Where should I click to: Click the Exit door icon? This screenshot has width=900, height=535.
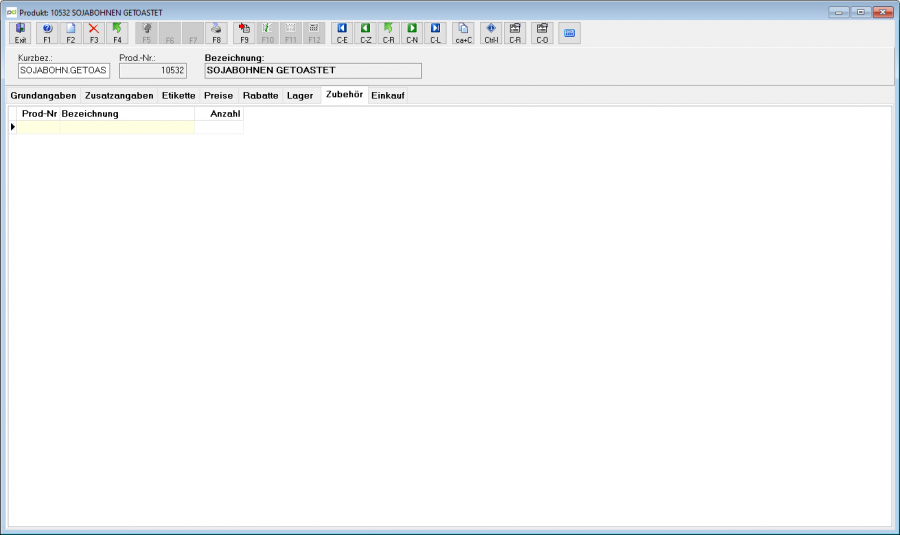pos(20,33)
